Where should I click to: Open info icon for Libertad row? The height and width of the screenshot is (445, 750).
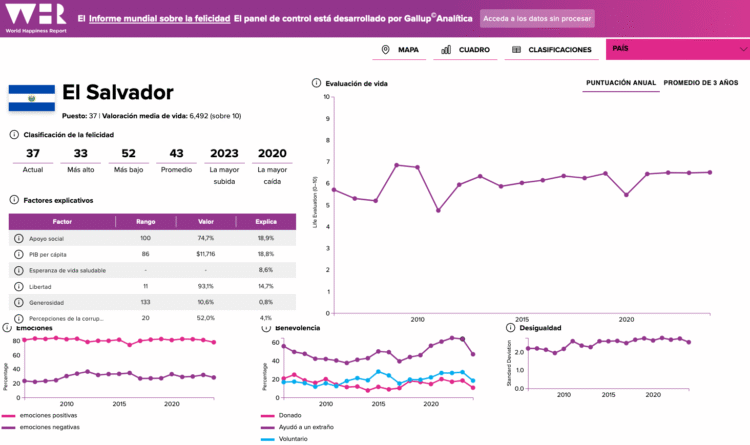[18, 286]
